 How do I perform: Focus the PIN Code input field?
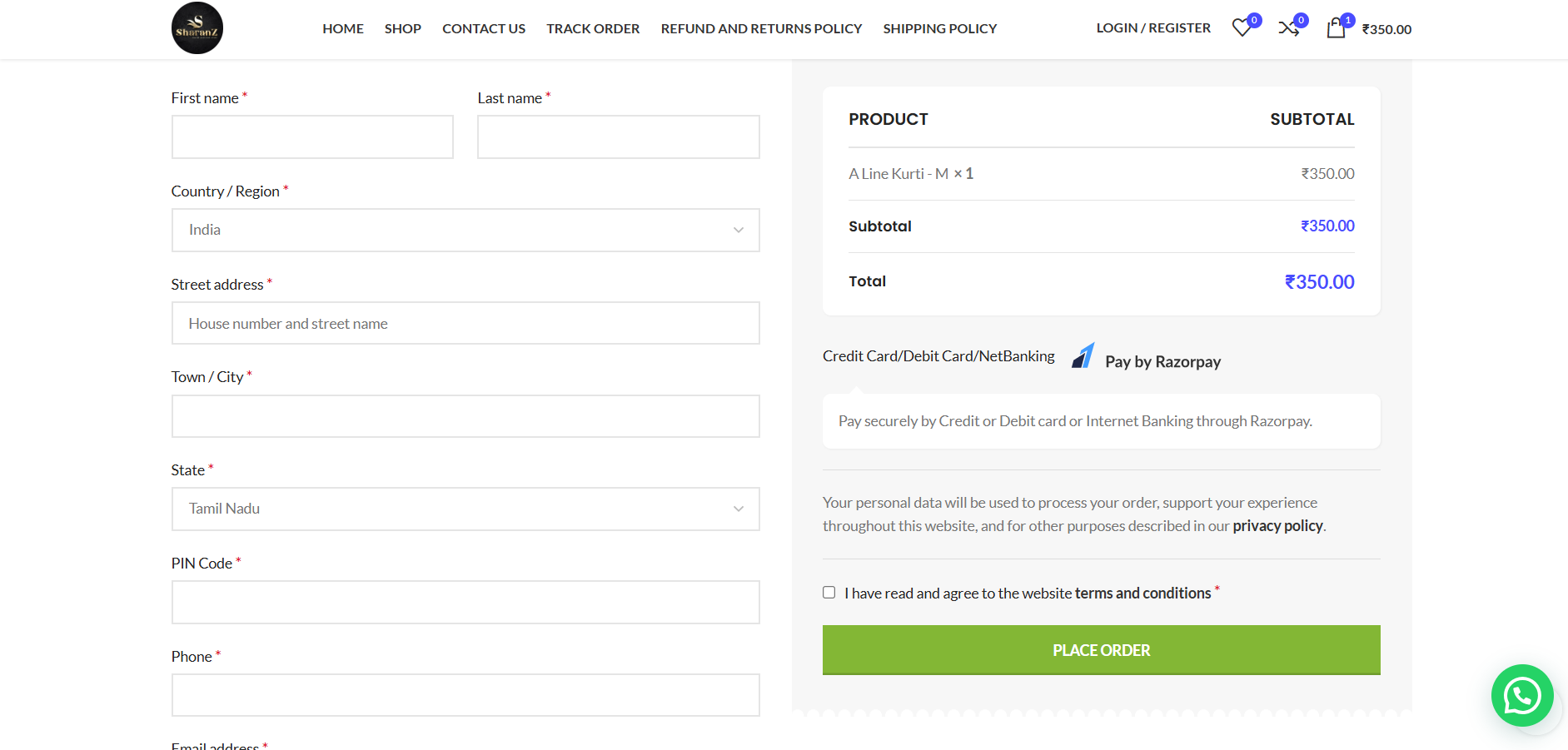465,602
